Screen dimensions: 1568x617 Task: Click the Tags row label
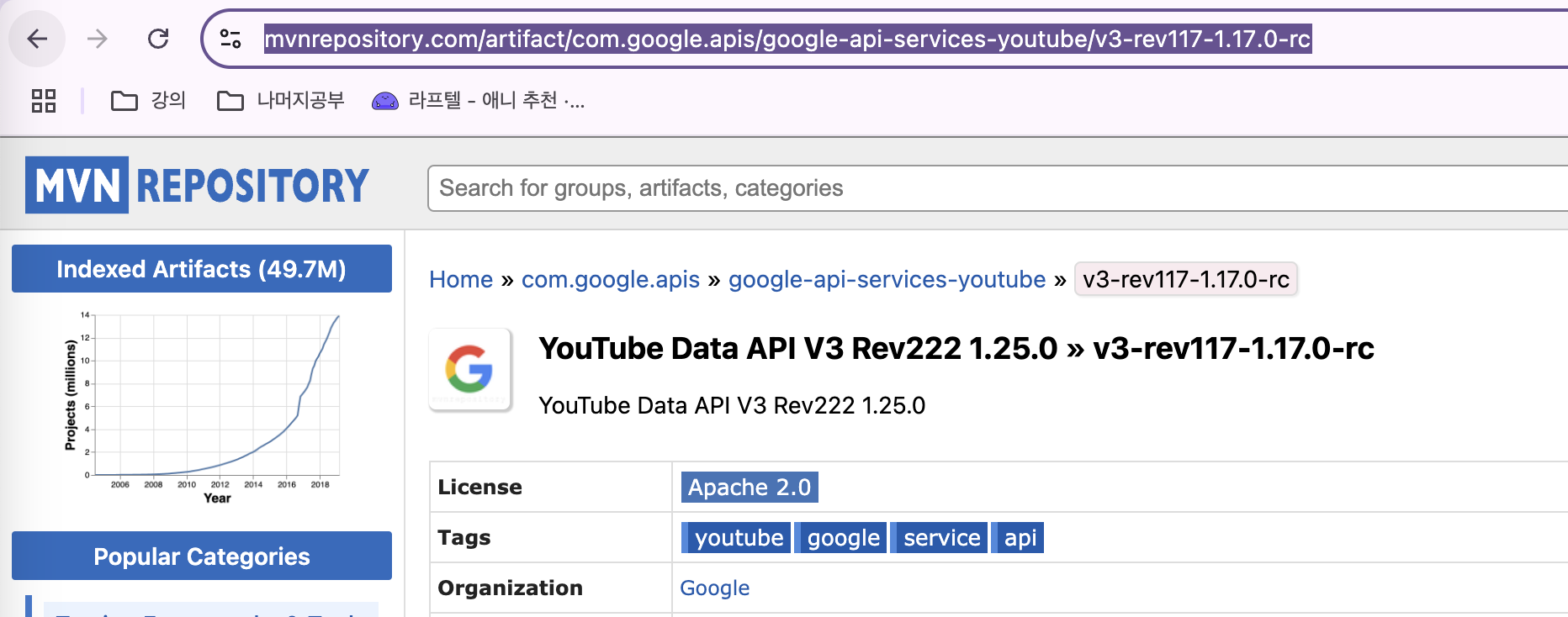click(464, 538)
